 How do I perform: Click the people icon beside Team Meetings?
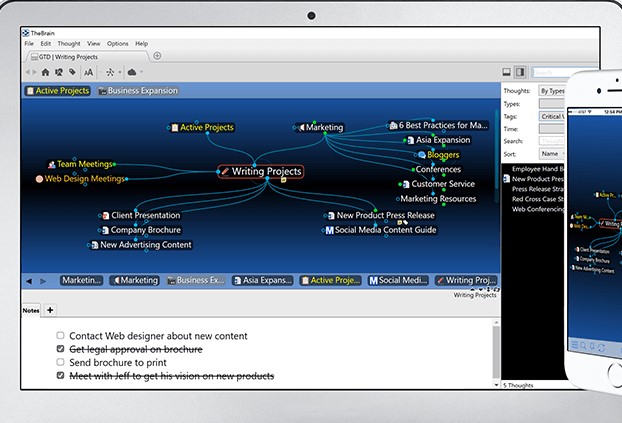[x=52, y=164]
